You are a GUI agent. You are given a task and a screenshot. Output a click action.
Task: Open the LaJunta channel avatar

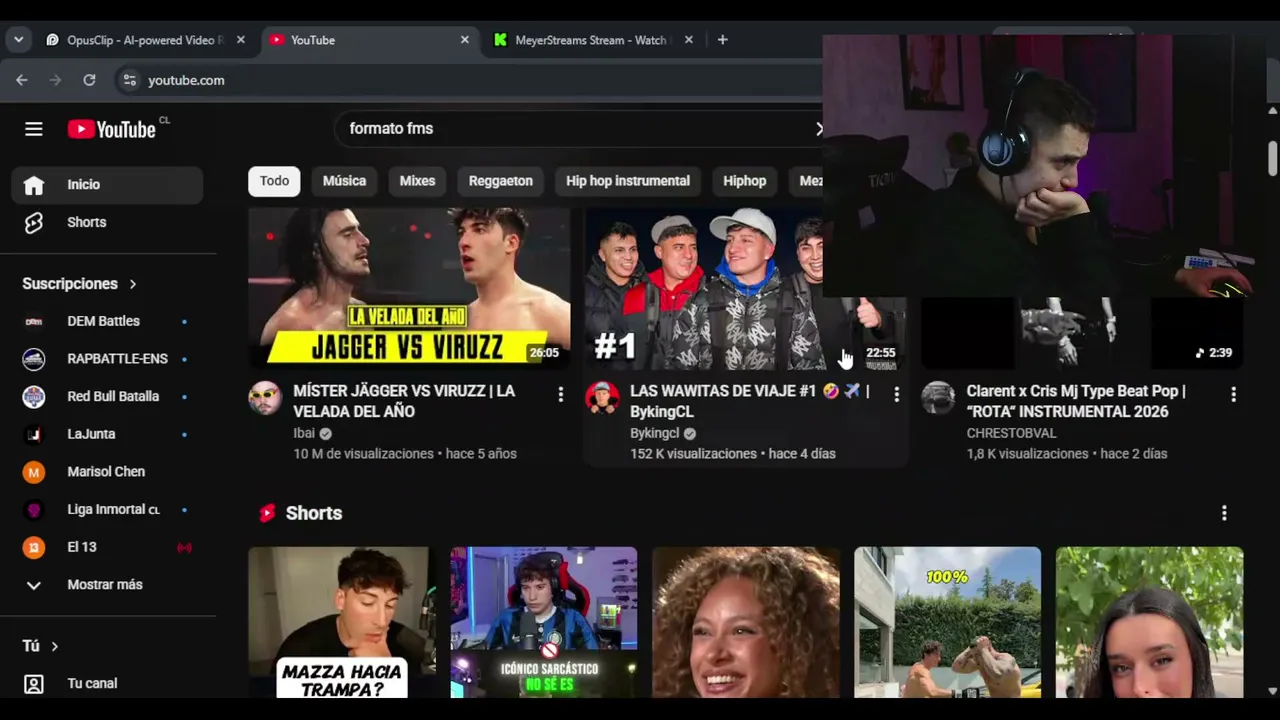click(x=34, y=434)
